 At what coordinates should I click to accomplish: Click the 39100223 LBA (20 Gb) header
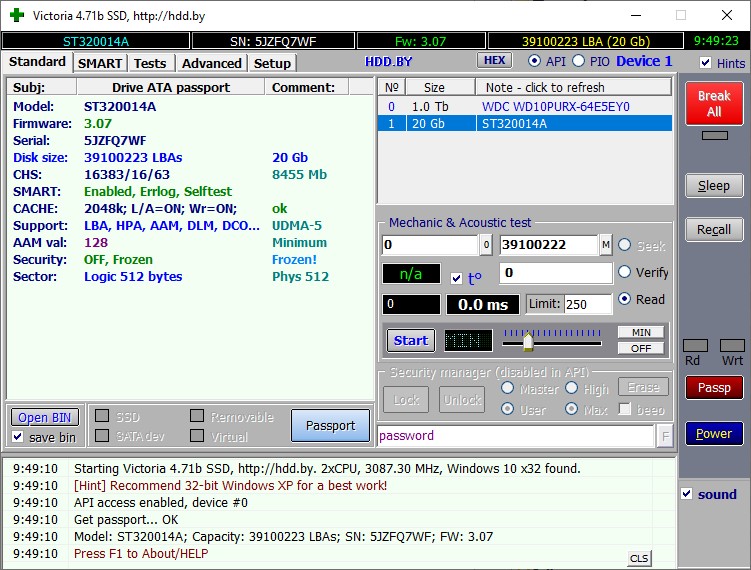pos(586,41)
